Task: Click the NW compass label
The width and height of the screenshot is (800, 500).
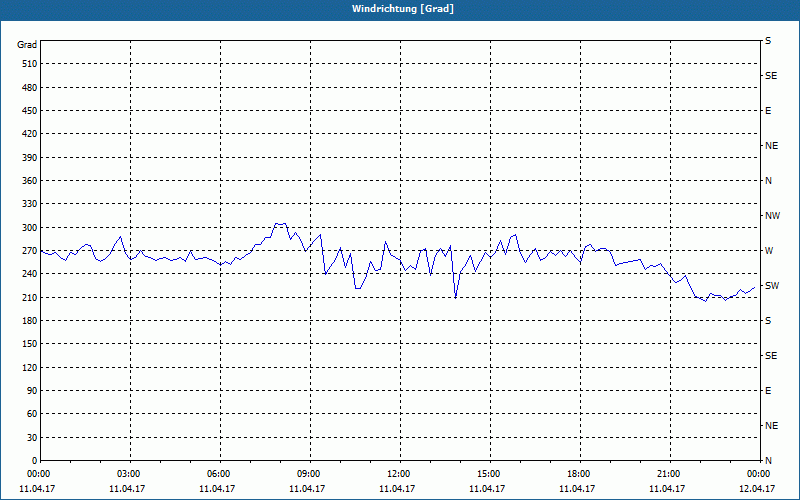Action: [772, 216]
